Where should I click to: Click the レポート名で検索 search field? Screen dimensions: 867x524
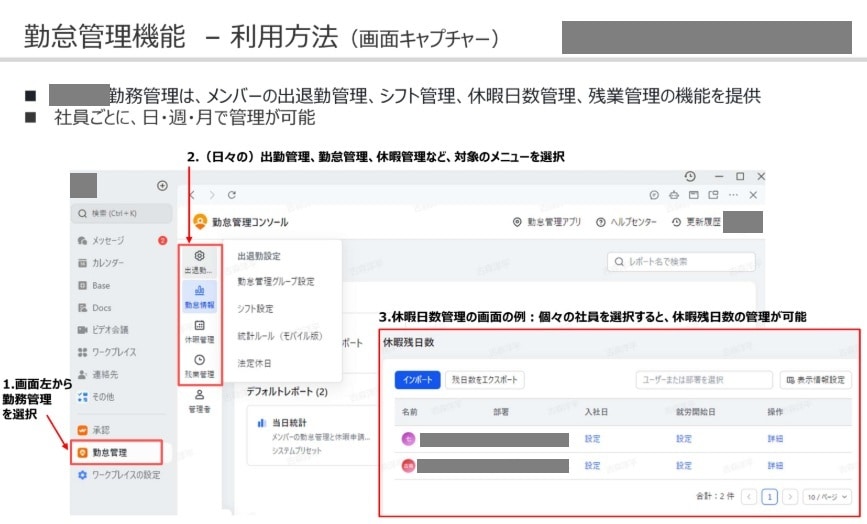(x=681, y=261)
